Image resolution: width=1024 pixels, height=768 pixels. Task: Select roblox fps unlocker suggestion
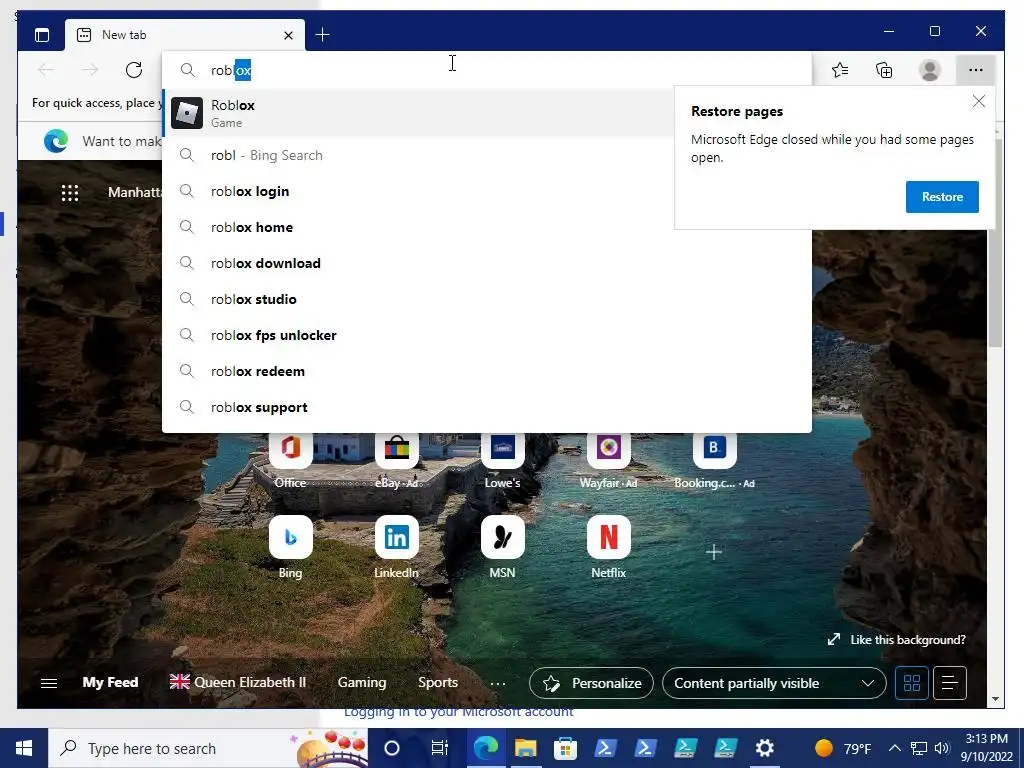pyautogui.click(x=487, y=335)
